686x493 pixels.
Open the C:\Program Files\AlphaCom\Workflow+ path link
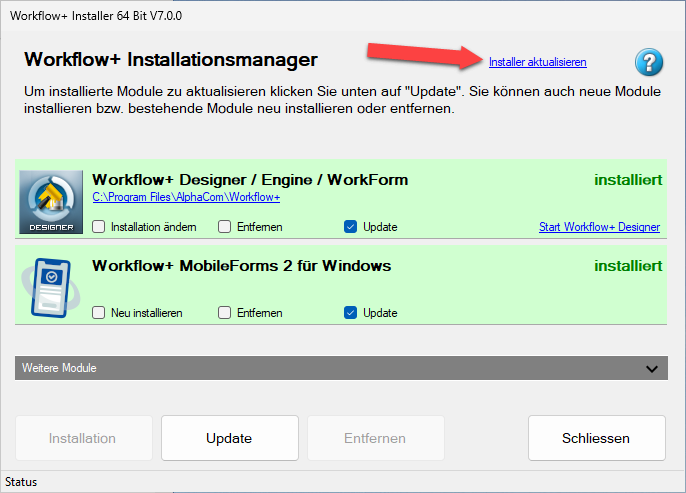[186, 197]
